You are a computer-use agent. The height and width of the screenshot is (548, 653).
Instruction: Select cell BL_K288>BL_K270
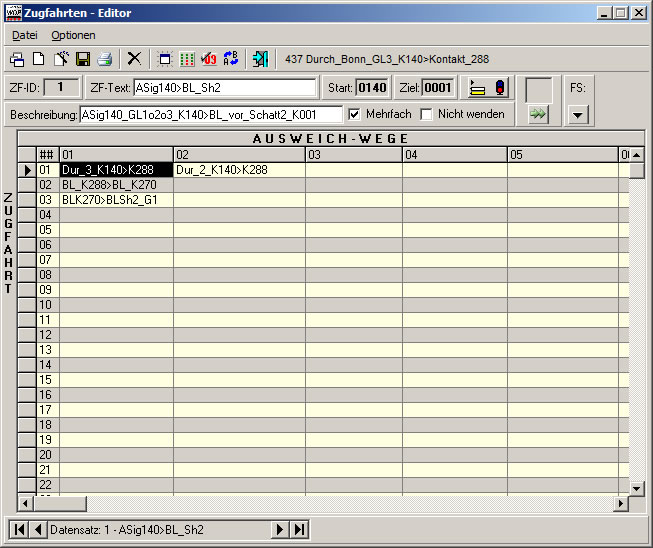point(117,185)
